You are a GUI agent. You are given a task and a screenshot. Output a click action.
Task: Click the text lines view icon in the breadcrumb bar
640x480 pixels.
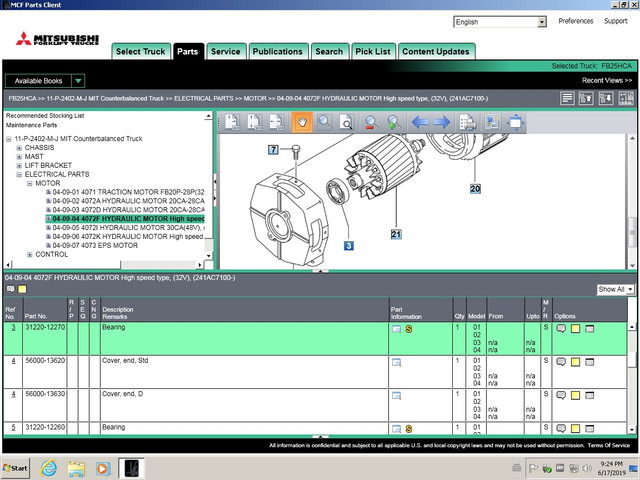(x=567, y=98)
